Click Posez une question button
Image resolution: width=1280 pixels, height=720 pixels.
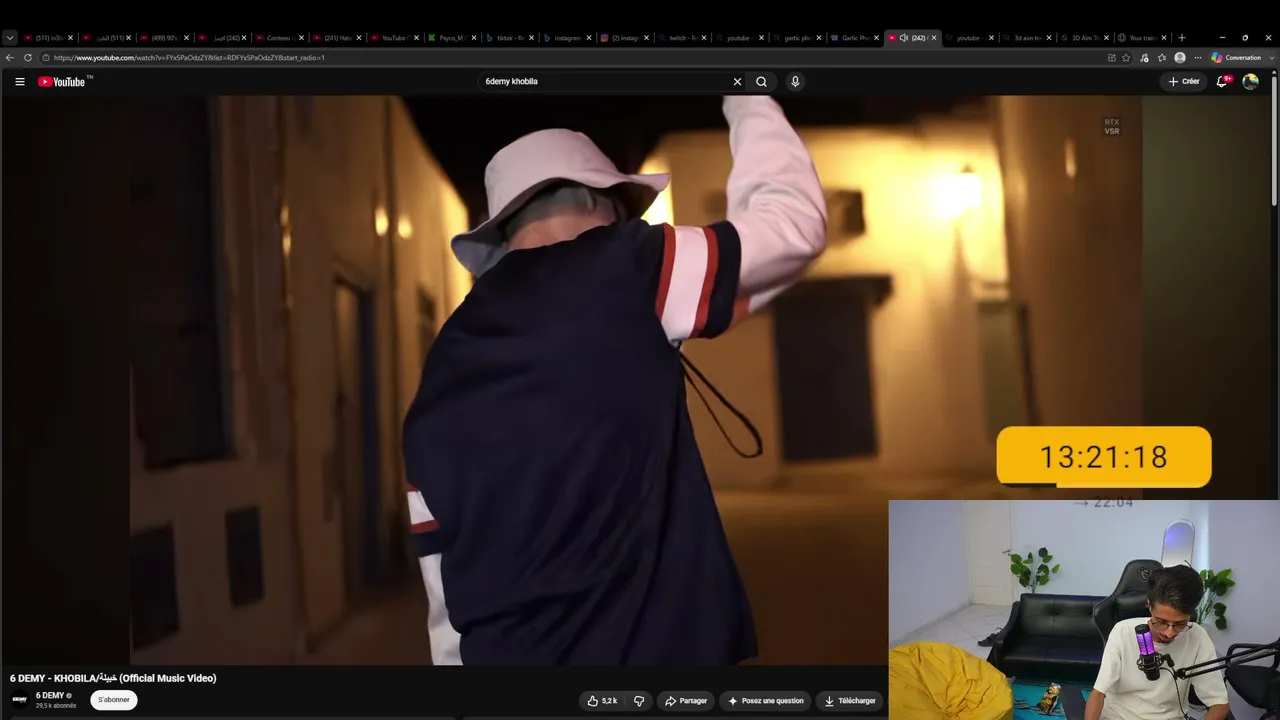point(766,701)
